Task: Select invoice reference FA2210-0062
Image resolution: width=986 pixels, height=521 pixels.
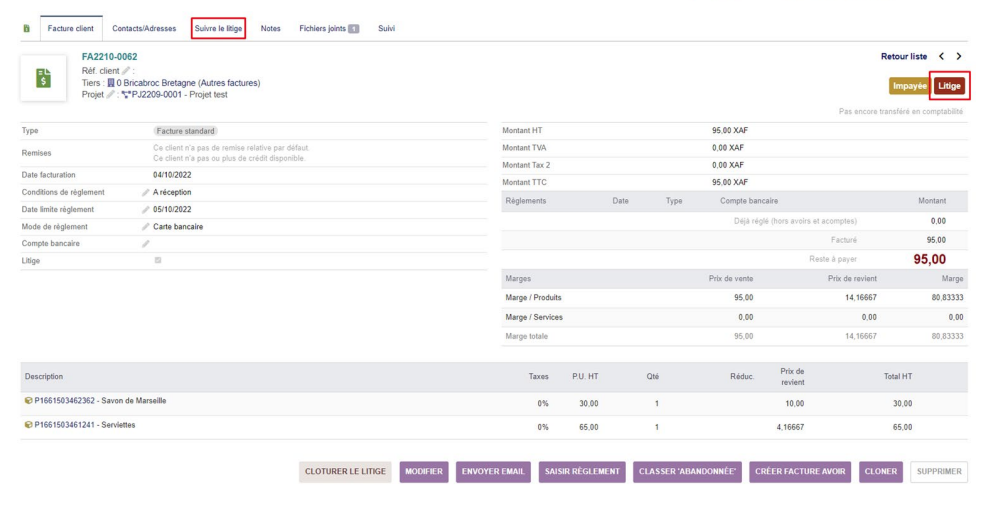Action: click(109, 57)
